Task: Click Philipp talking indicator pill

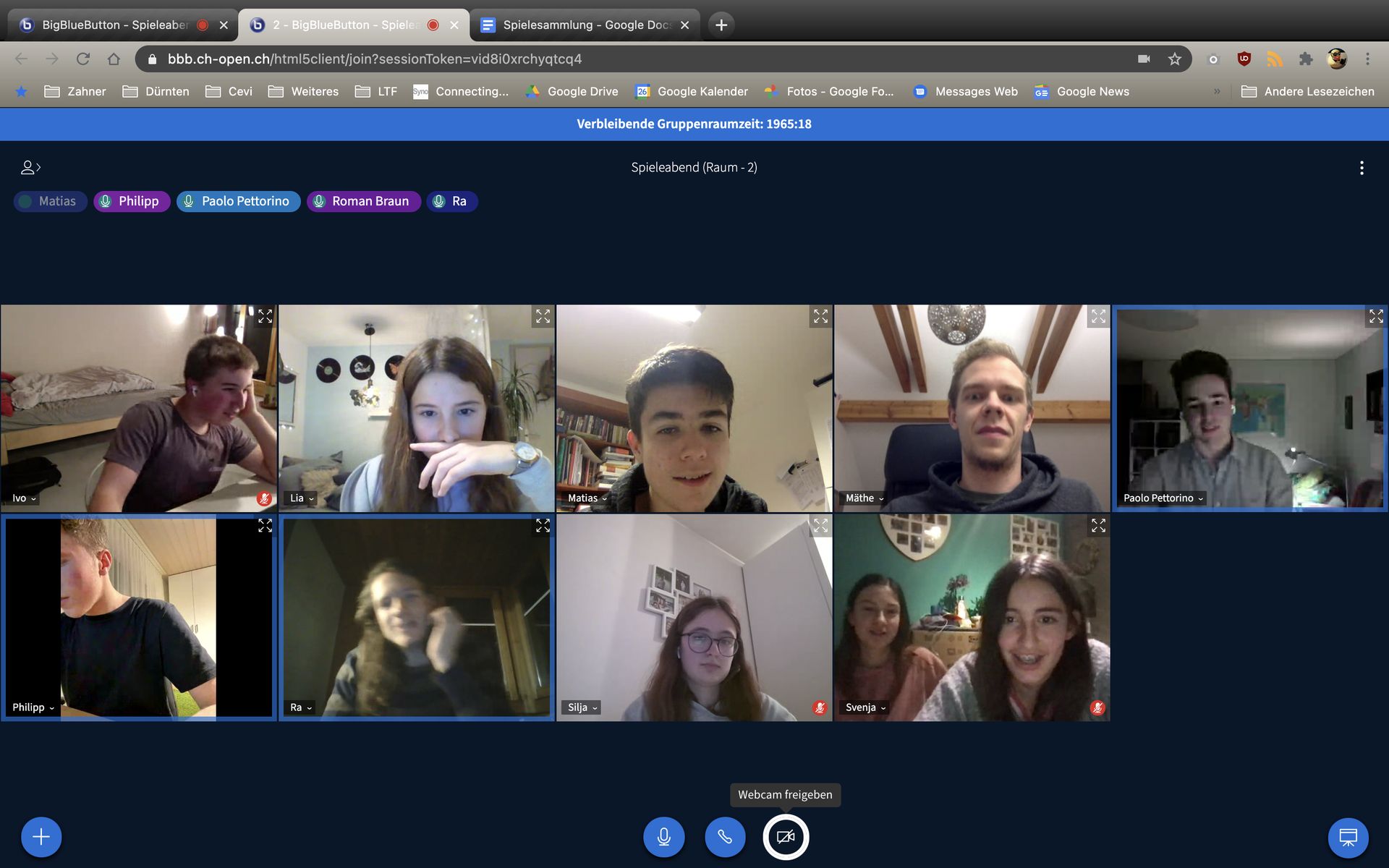Action: coord(131,201)
